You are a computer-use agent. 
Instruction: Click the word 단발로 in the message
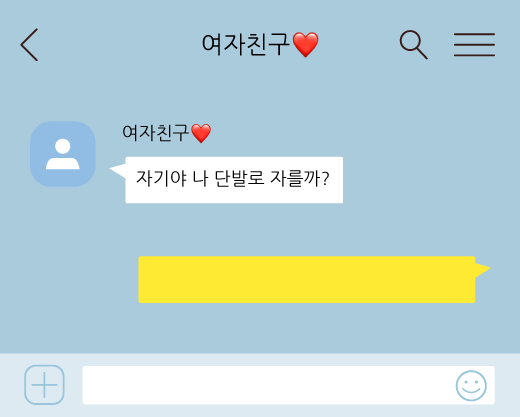239,178
